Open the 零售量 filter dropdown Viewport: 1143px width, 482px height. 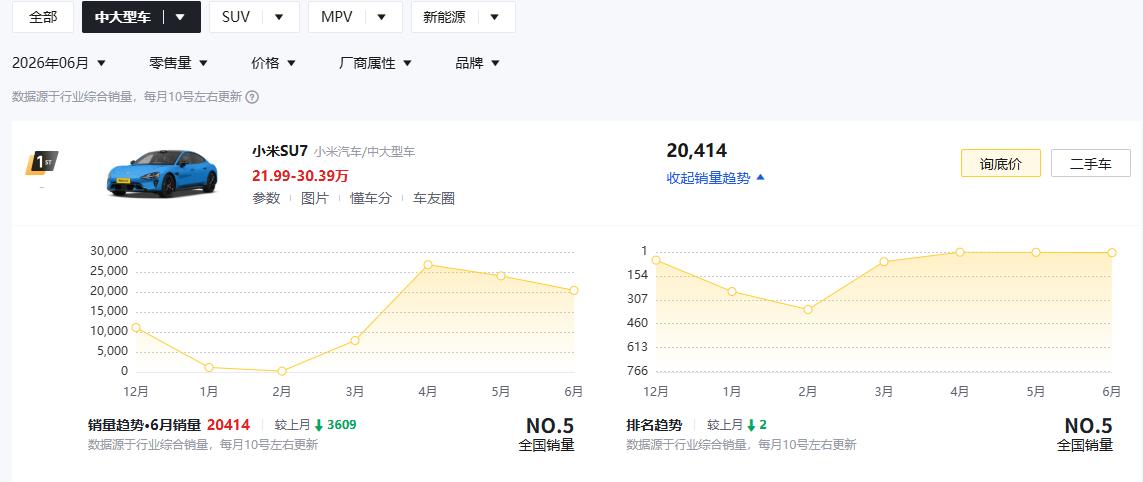[179, 63]
